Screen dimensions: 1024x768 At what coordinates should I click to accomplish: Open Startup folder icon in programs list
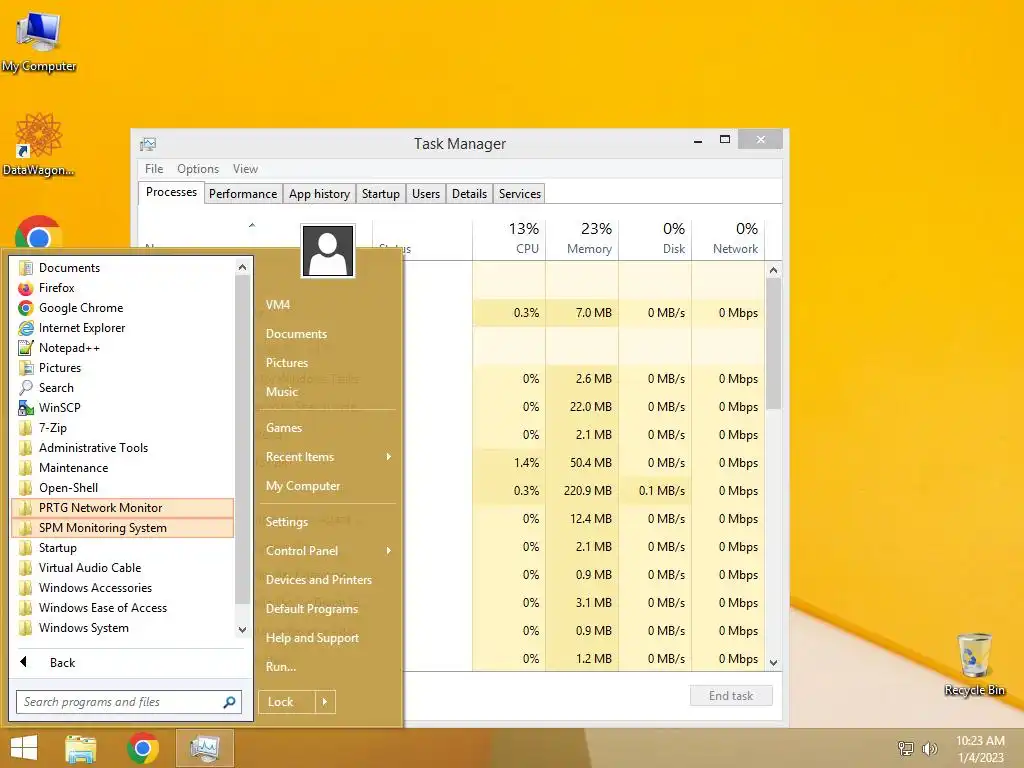(x=25, y=548)
